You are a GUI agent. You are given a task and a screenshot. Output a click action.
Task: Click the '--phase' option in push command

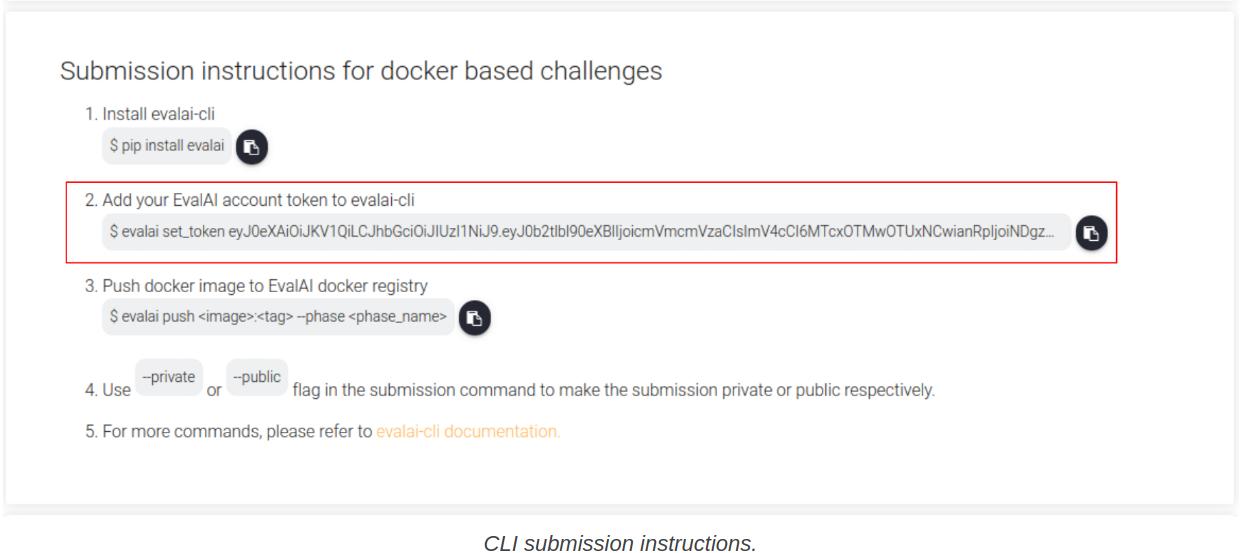pos(319,318)
